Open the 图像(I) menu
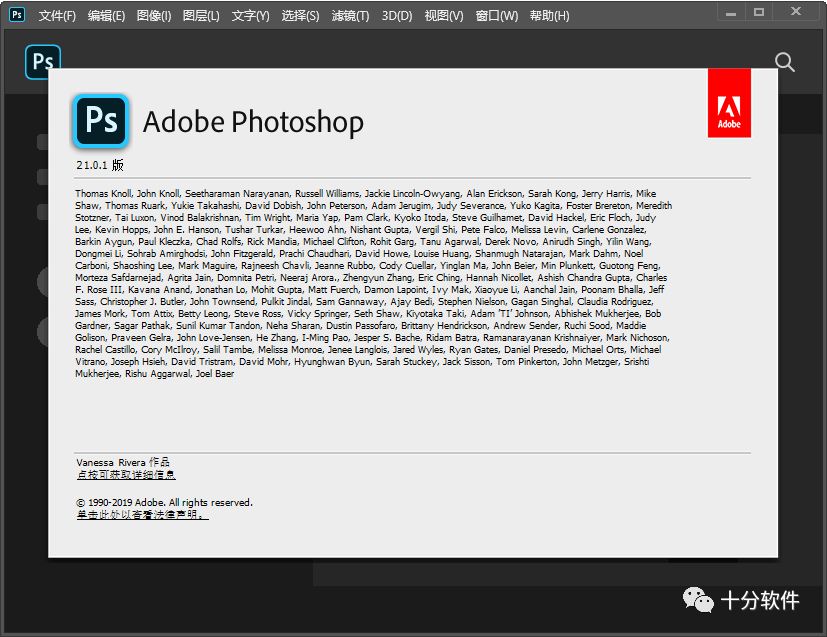This screenshot has height=637, width=827. pyautogui.click(x=153, y=16)
